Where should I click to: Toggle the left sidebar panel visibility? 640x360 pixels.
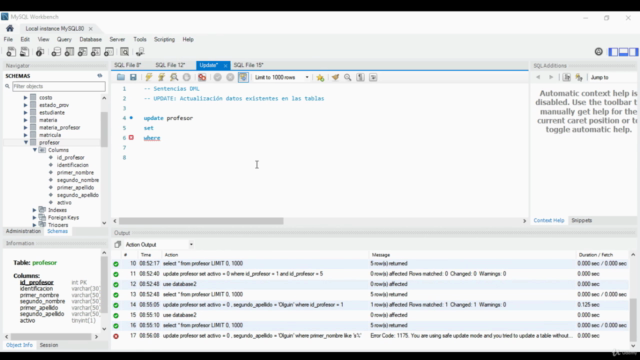613,52
